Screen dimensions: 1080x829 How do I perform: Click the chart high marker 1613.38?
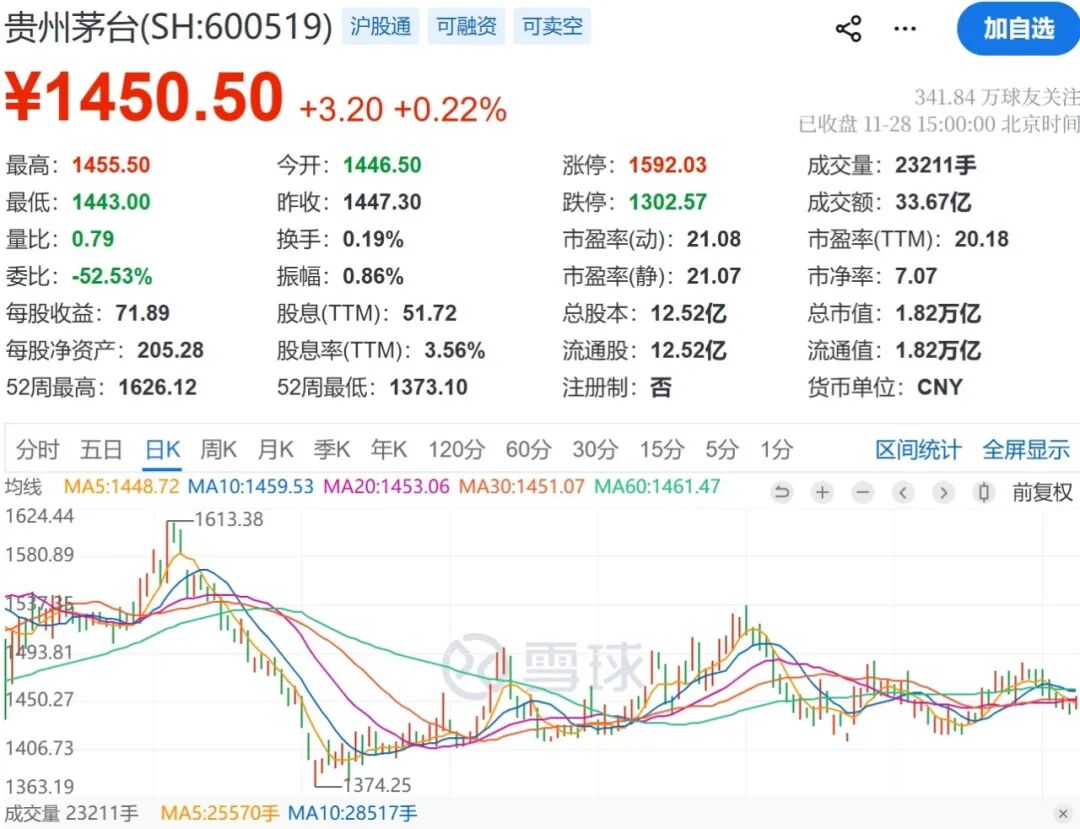point(229,519)
